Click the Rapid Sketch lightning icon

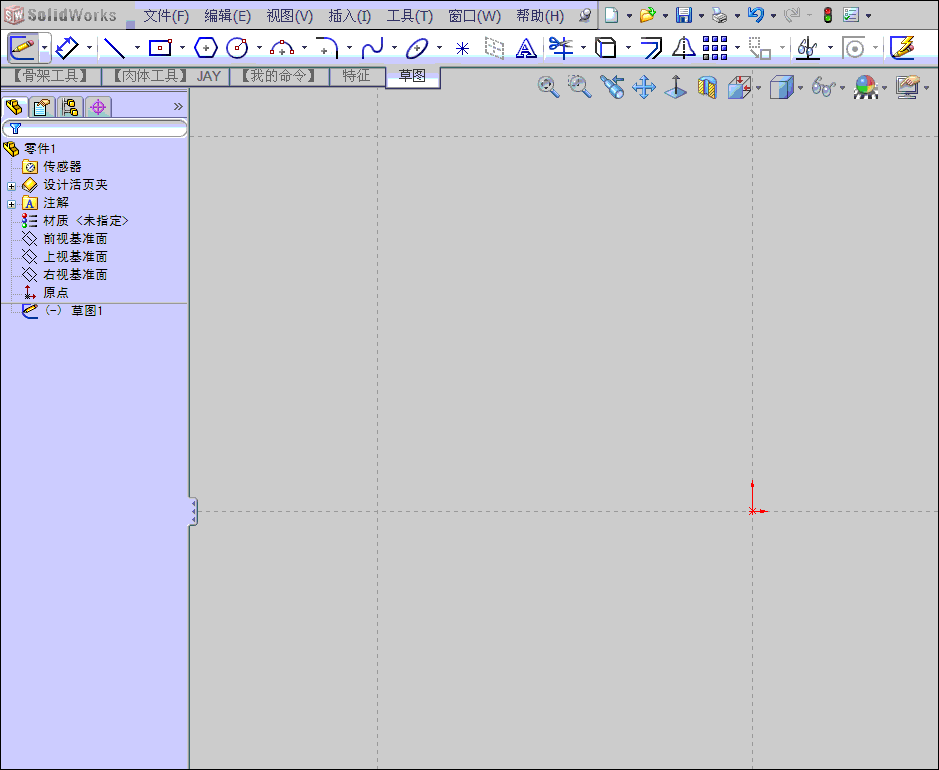coord(902,47)
